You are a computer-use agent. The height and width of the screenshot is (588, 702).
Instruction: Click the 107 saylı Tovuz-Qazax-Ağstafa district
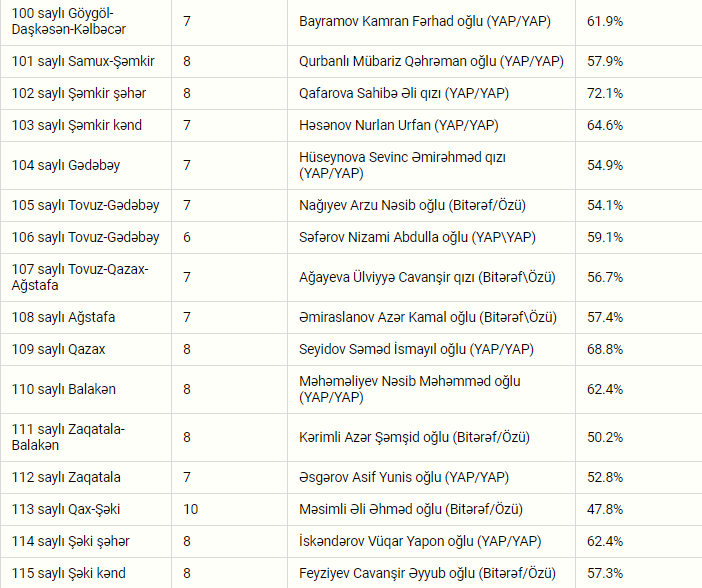click(x=80, y=277)
